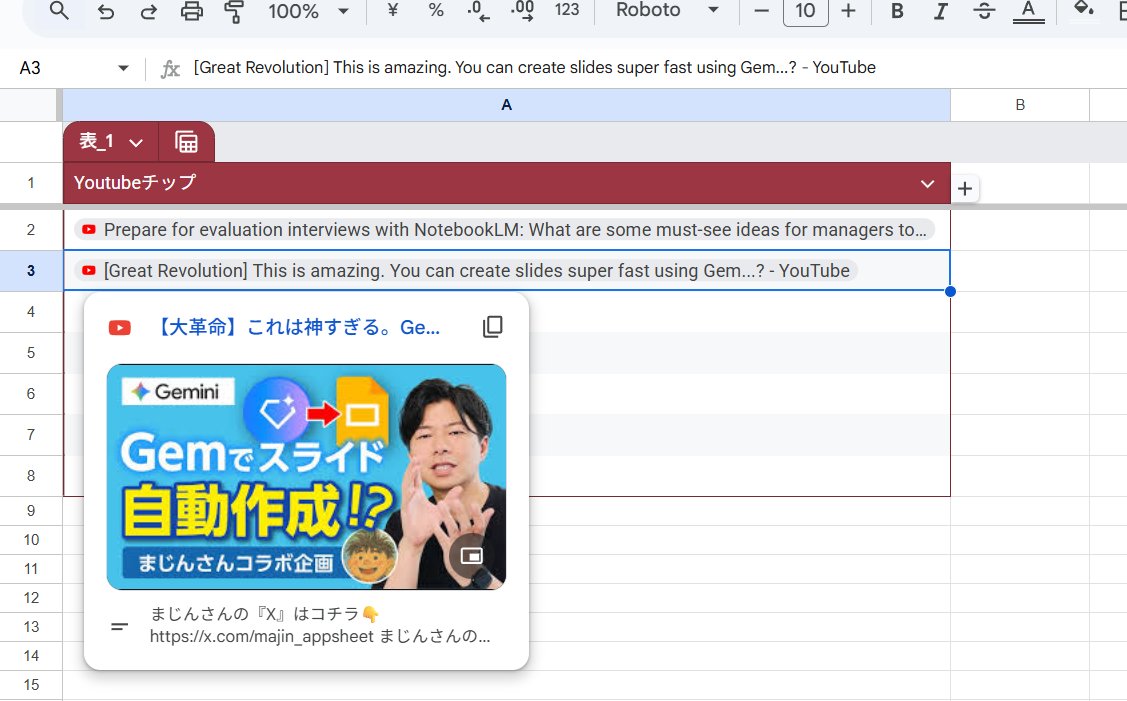This screenshot has height=701, width=1127.
Task: Select row 4 header
Action: 31,312
